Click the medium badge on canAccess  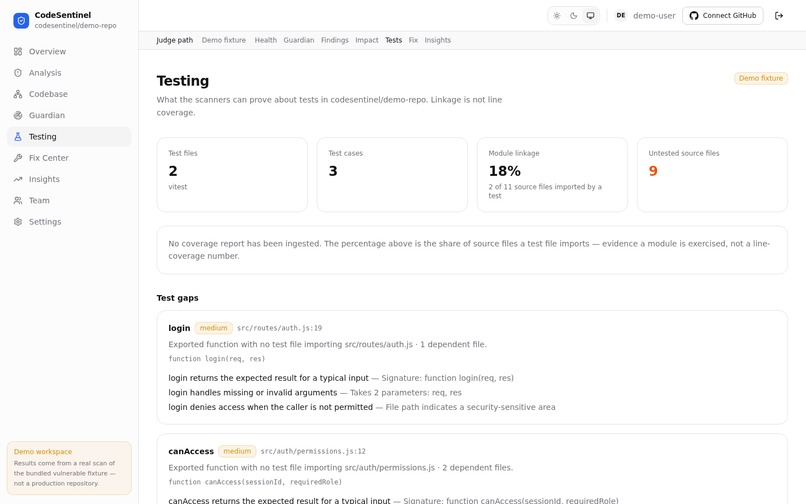click(x=237, y=452)
